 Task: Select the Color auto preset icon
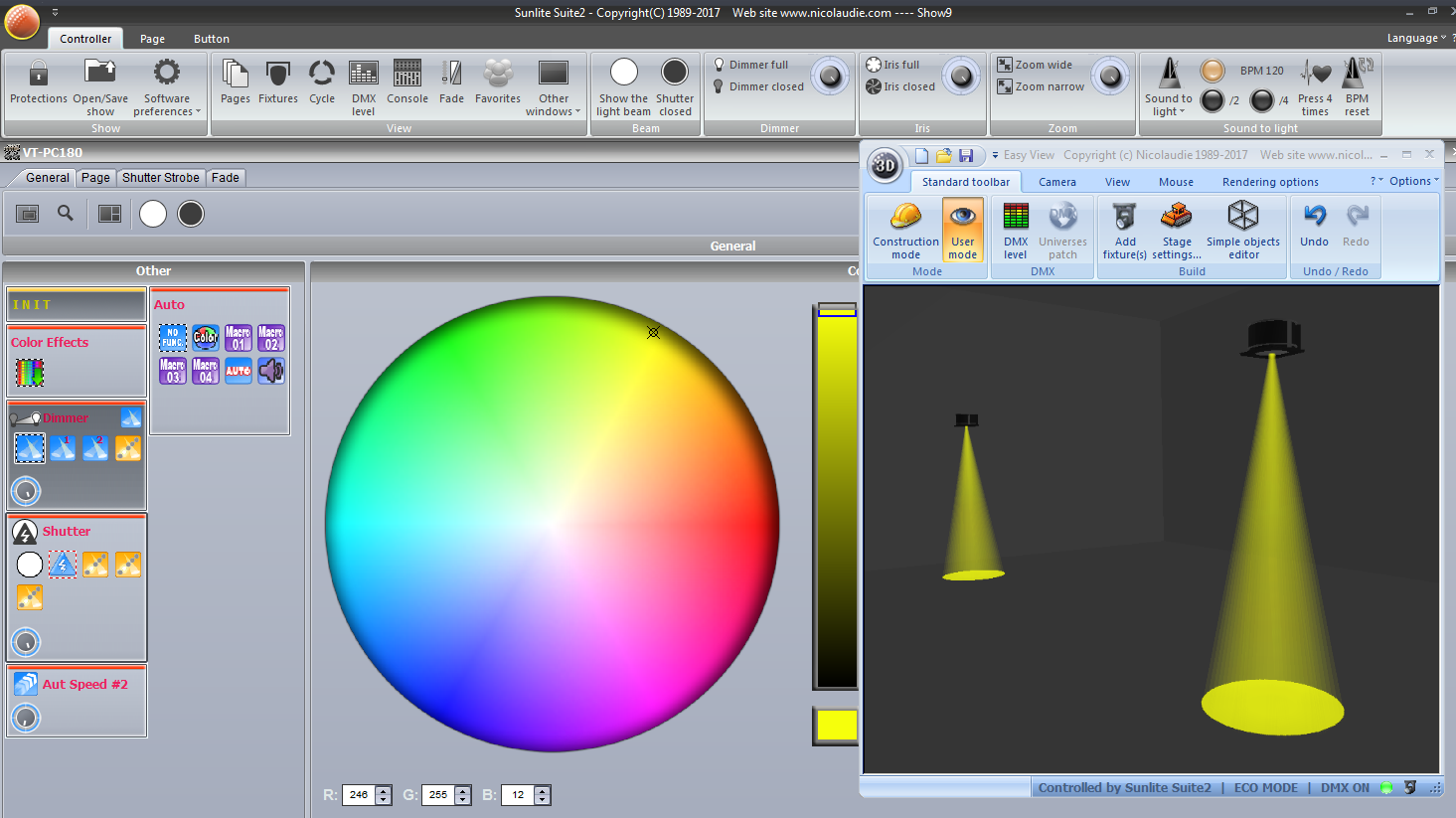click(x=206, y=338)
